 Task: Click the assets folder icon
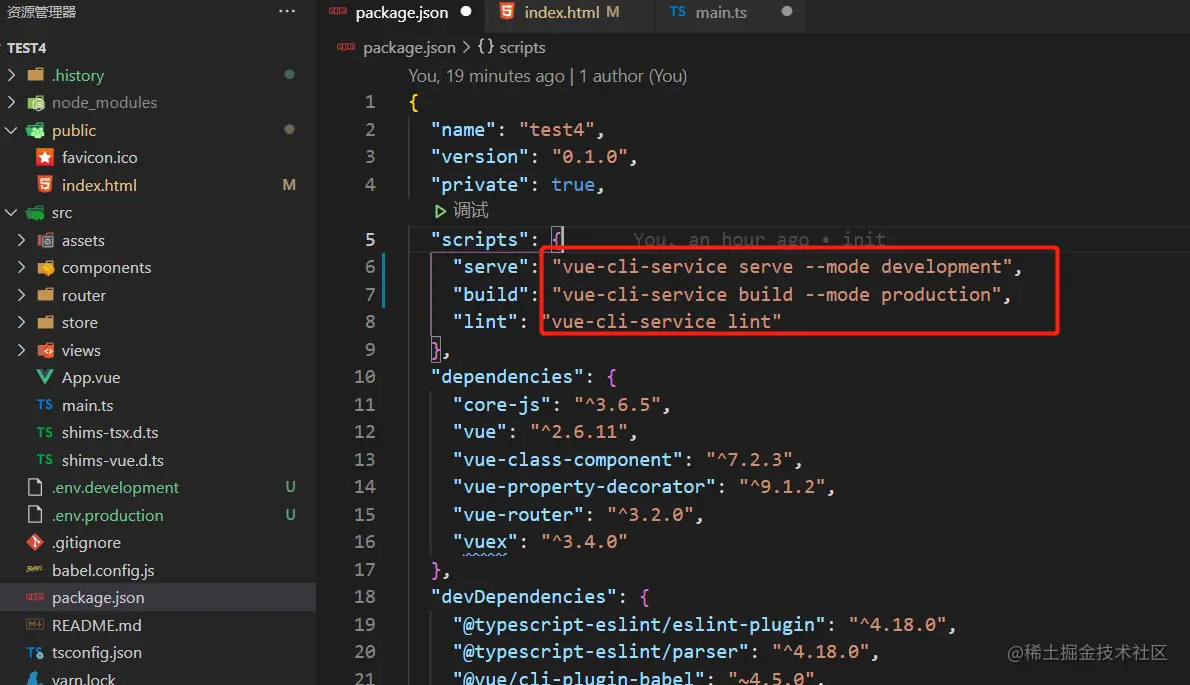pyautogui.click(x=46, y=240)
